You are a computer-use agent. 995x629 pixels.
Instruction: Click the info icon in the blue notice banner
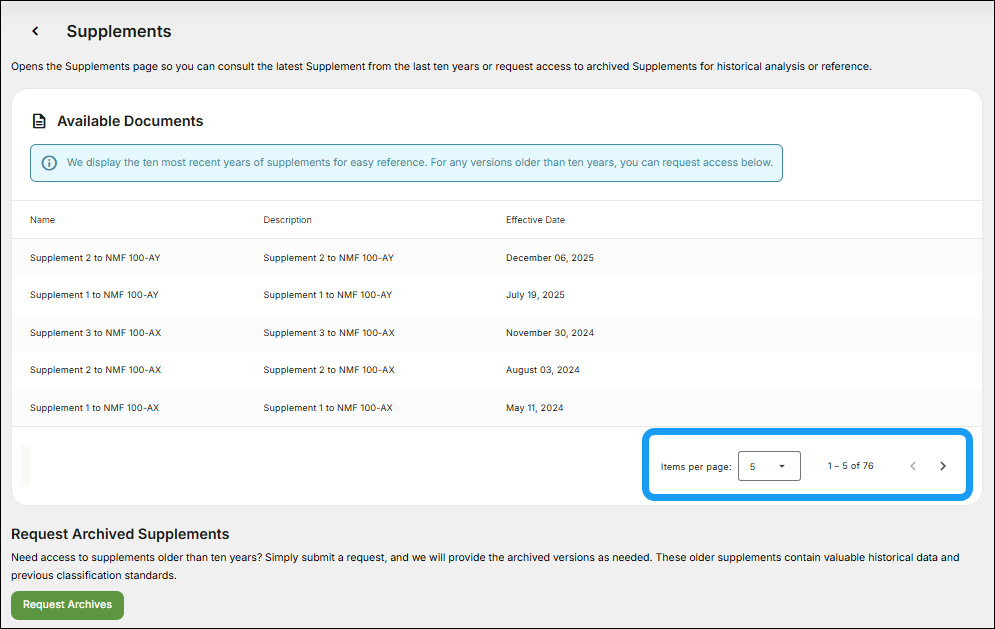[x=49, y=162]
